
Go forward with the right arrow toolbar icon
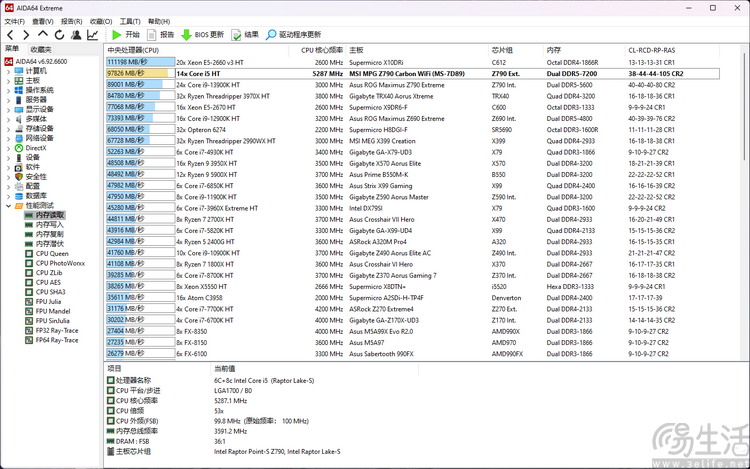click(26, 34)
